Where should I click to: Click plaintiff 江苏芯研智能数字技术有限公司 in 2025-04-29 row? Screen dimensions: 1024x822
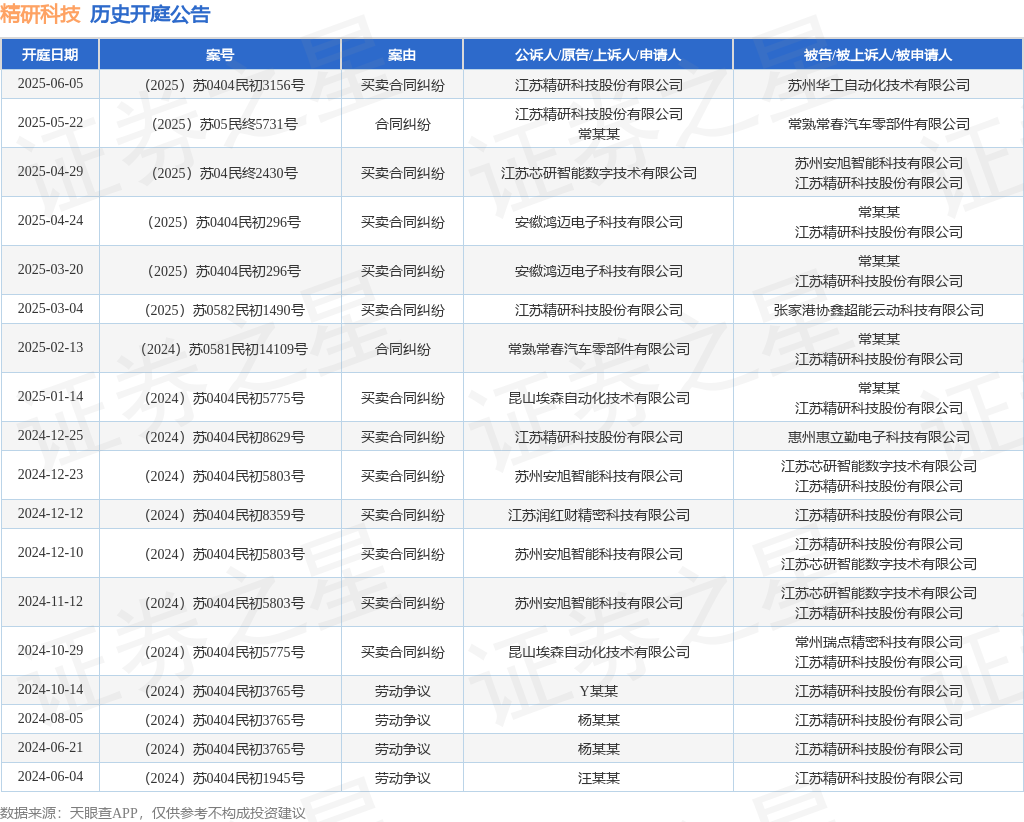pyautogui.click(x=598, y=173)
